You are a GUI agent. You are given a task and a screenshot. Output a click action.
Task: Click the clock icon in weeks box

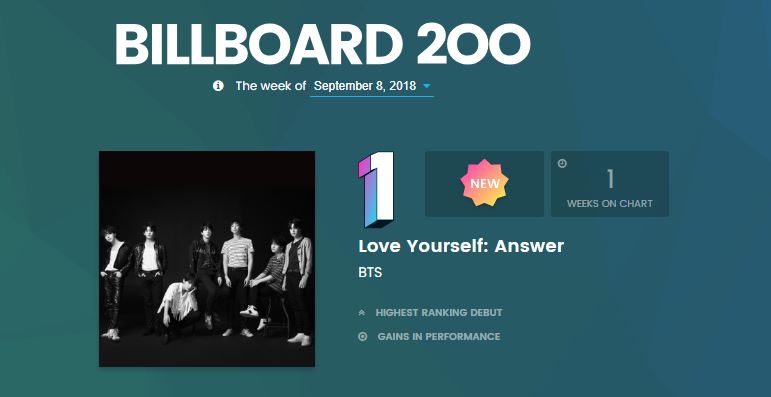(x=562, y=164)
